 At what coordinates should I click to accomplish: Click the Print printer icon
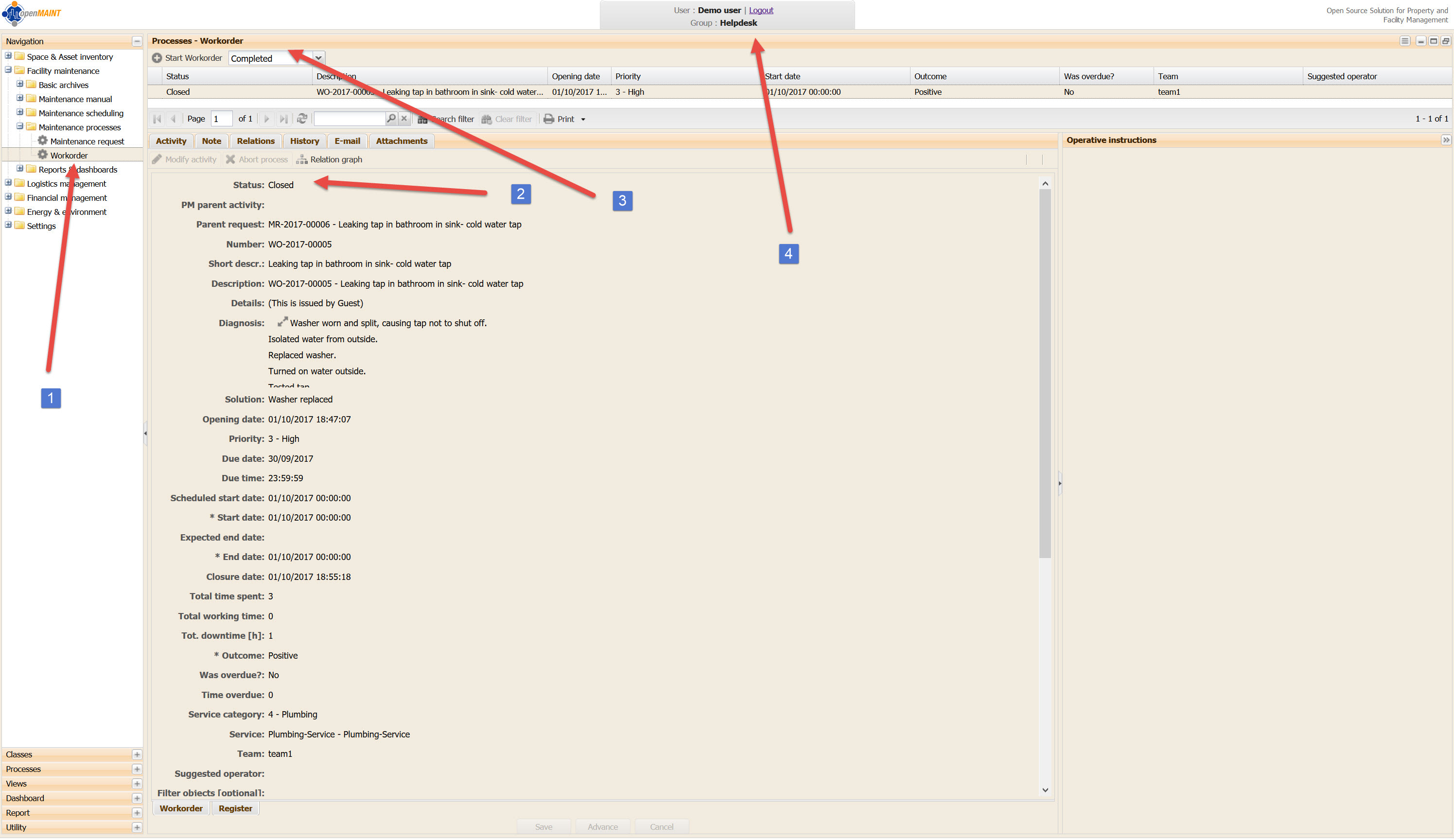548,119
